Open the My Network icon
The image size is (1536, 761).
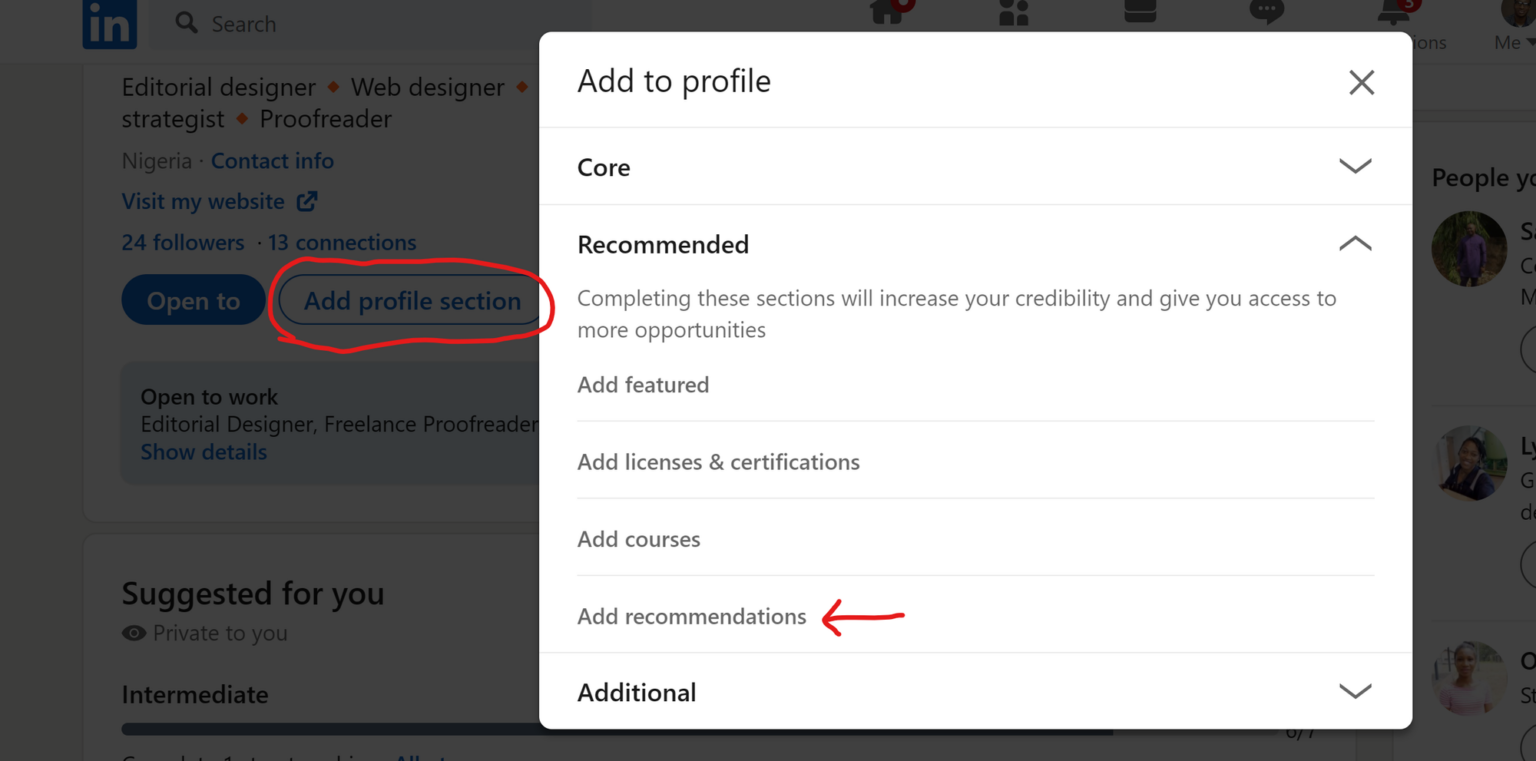(1013, 14)
